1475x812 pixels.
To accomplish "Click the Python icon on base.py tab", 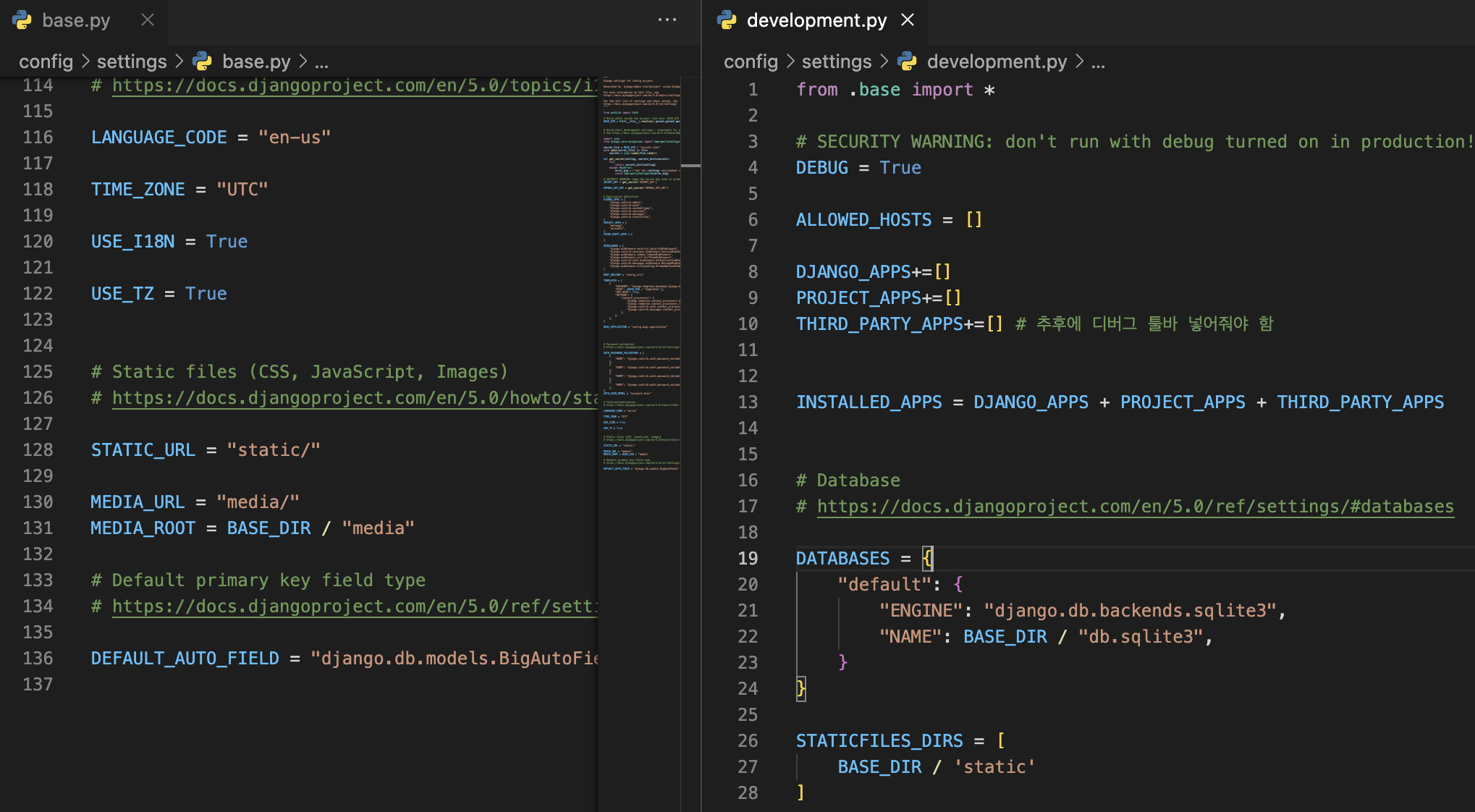I will point(22,20).
